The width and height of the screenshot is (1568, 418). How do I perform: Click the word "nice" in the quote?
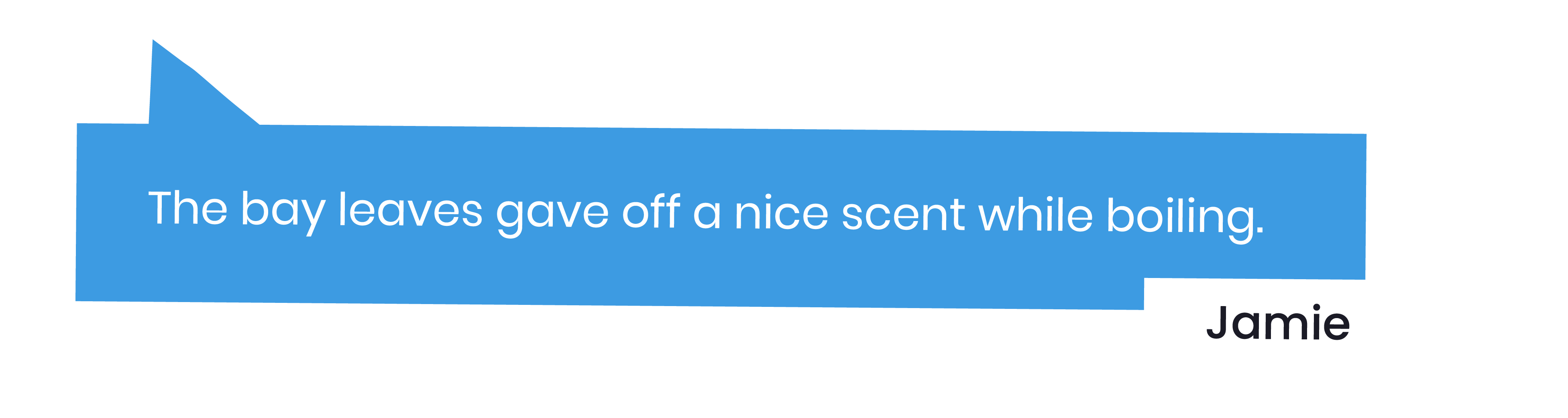click(782, 213)
